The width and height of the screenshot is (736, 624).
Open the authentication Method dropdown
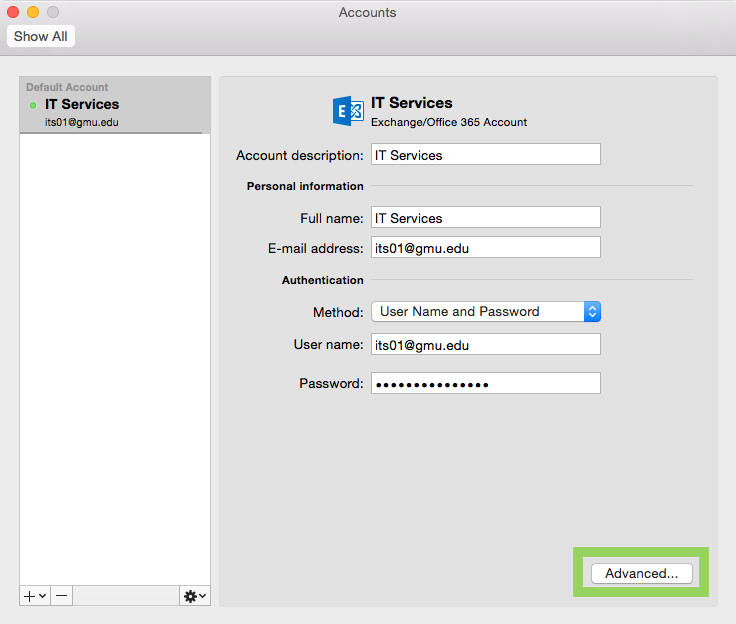485,312
